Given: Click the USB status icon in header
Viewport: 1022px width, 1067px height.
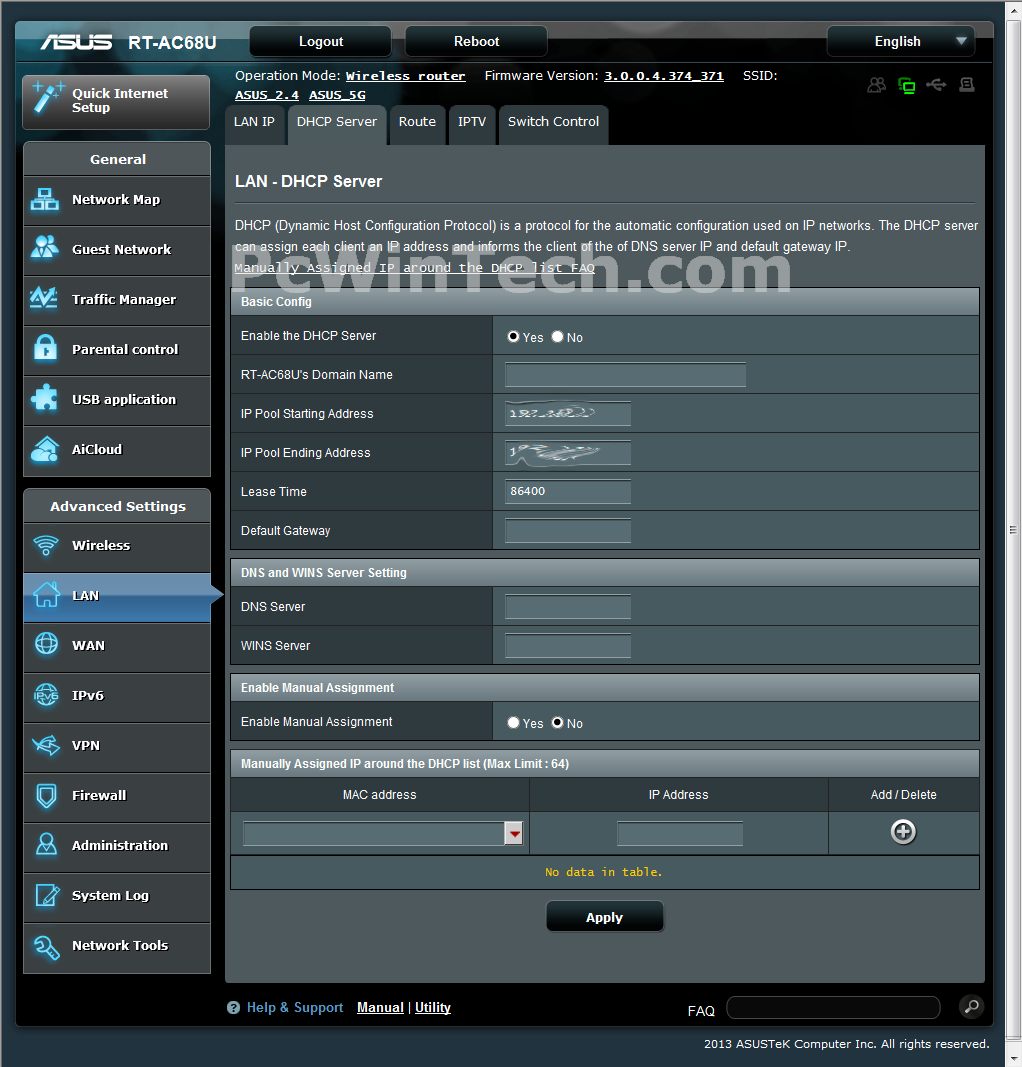Looking at the screenshot, I should click(936, 84).
